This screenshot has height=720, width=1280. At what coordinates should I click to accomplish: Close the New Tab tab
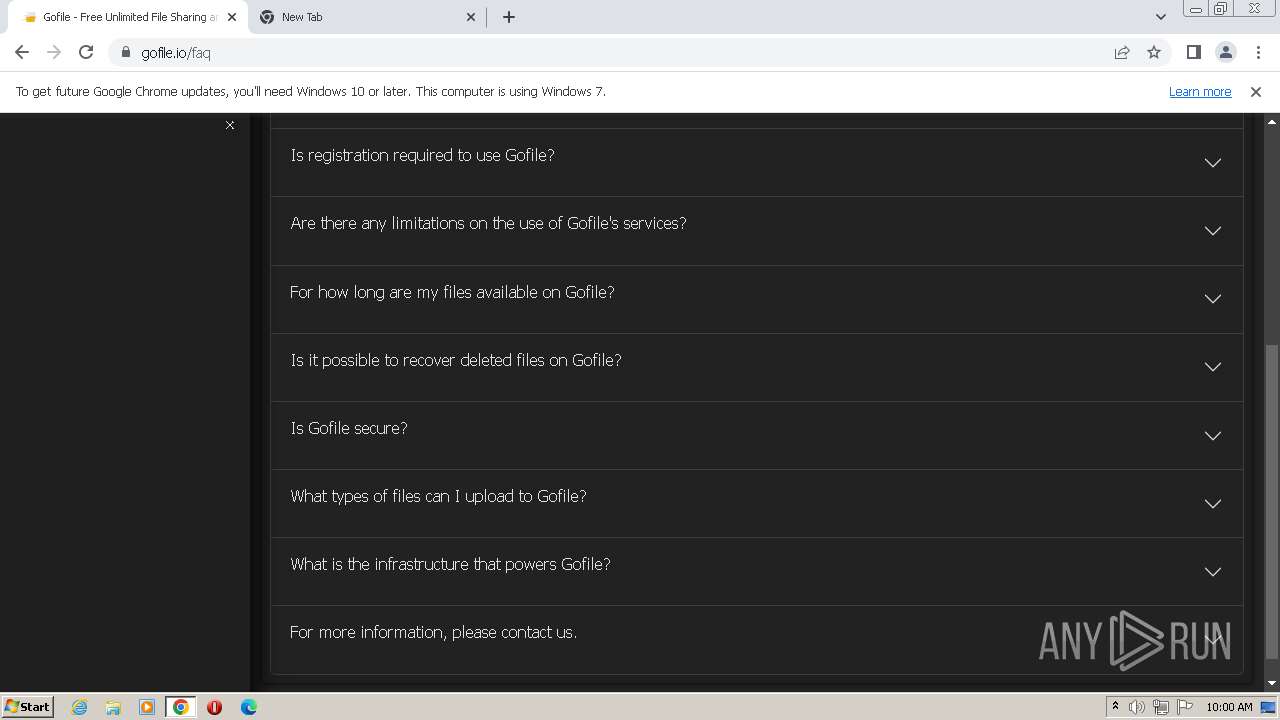(472, 17)
